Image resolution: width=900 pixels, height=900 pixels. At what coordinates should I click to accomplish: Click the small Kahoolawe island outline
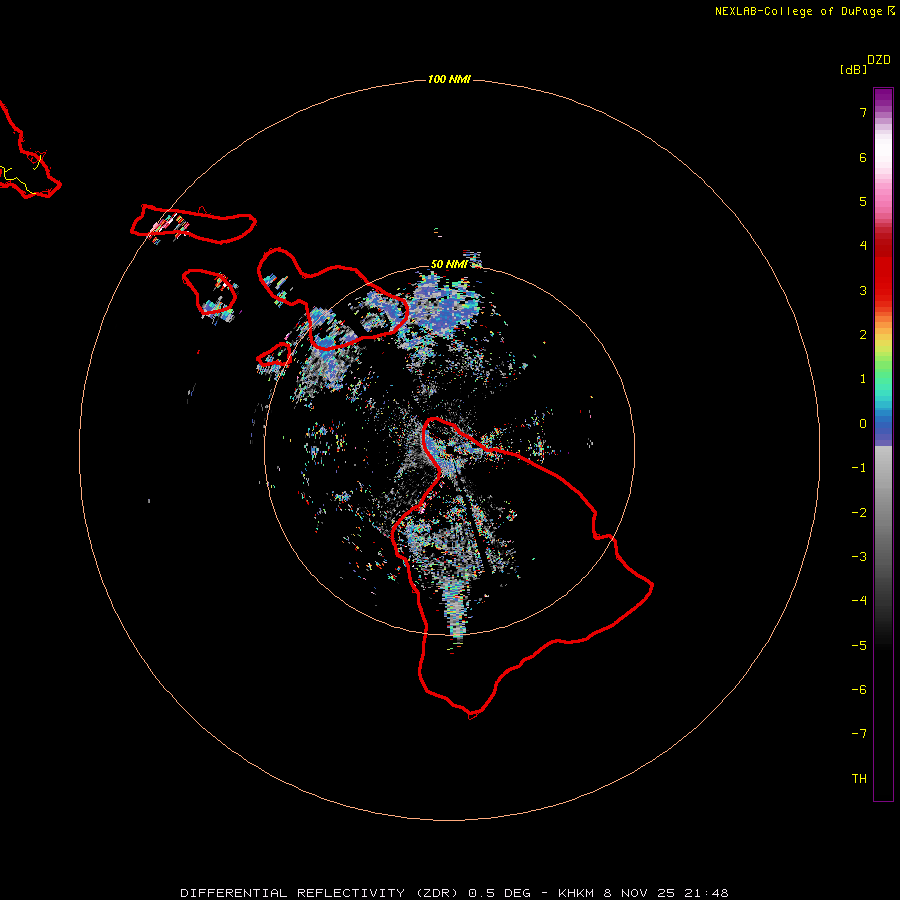pos(274,355)
